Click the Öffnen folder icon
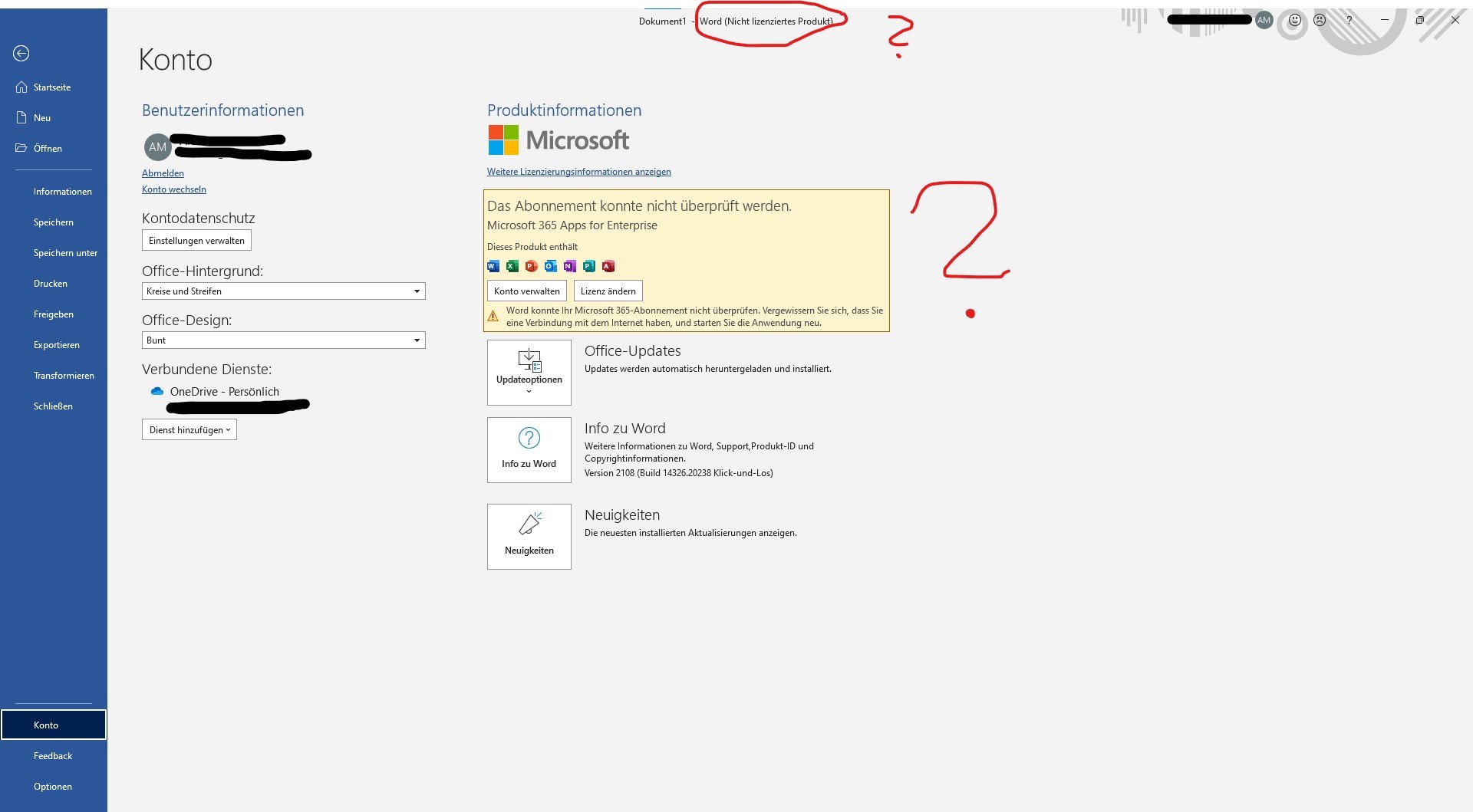The width and height of the screenshot is (1473, 812). pos(21,148)
